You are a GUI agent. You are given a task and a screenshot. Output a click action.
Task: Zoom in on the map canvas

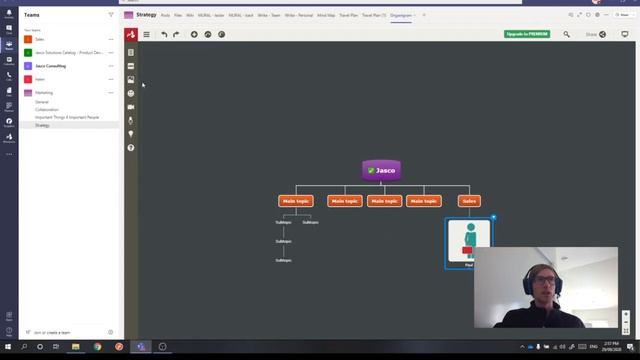click(626, 314)
